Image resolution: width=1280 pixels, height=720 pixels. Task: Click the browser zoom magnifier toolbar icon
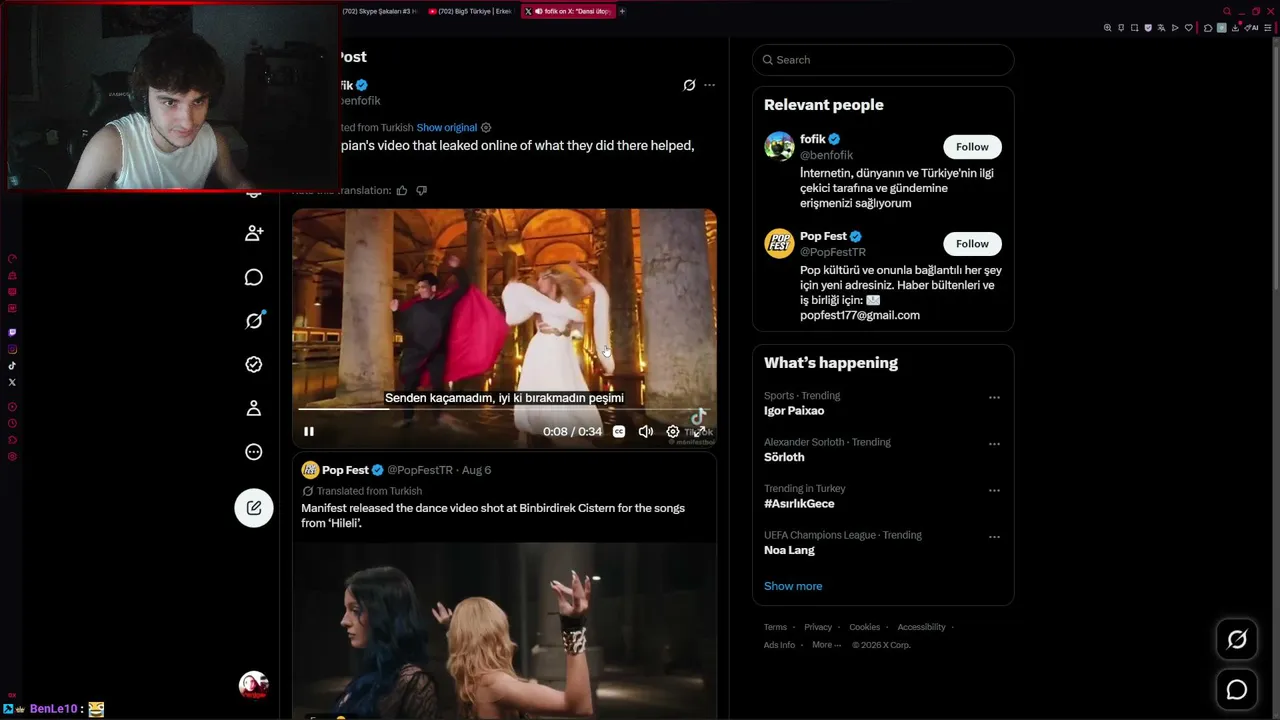tap(1107, 28)
